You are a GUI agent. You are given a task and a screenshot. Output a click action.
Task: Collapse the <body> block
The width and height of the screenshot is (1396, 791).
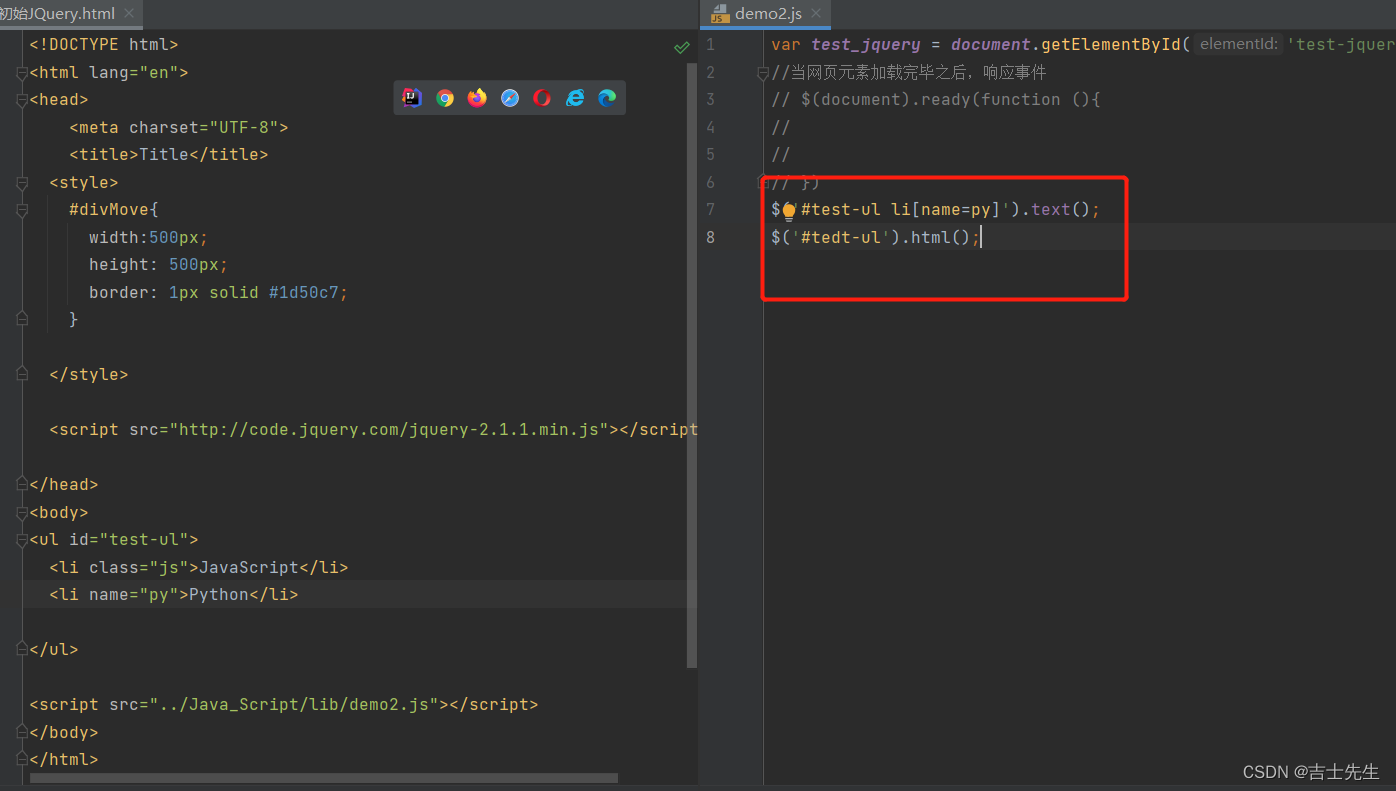tap(22, 512)
